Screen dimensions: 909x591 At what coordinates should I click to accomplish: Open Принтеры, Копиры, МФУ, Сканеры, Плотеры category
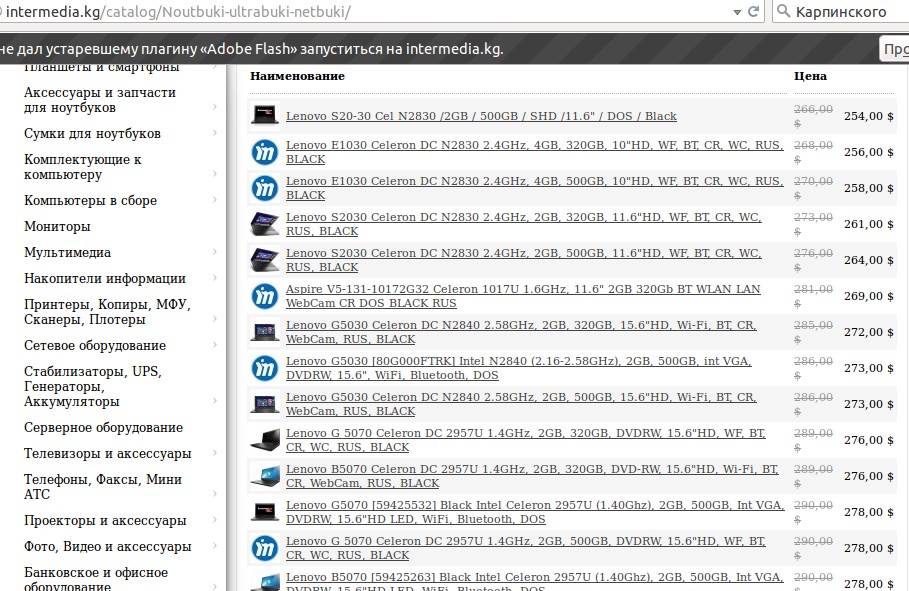[107, 312]
